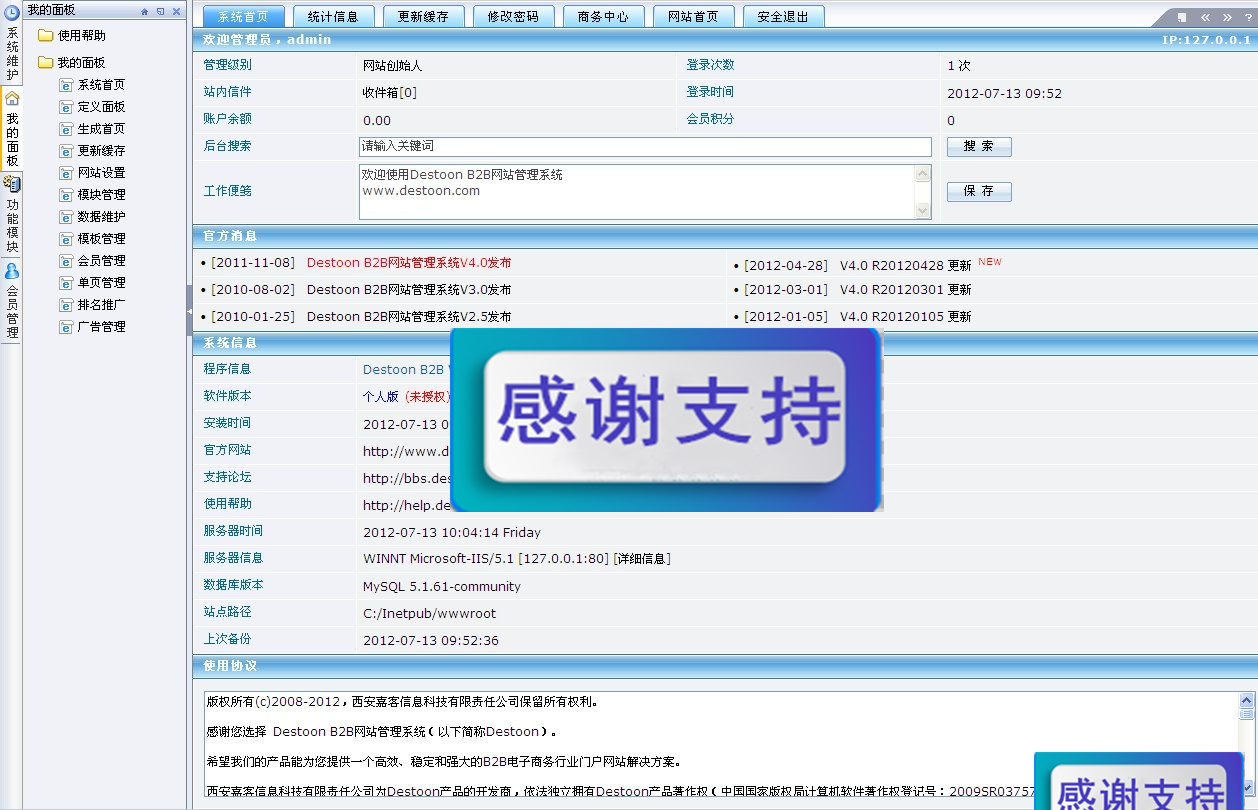Click the 搜索 button

[979, 147]
